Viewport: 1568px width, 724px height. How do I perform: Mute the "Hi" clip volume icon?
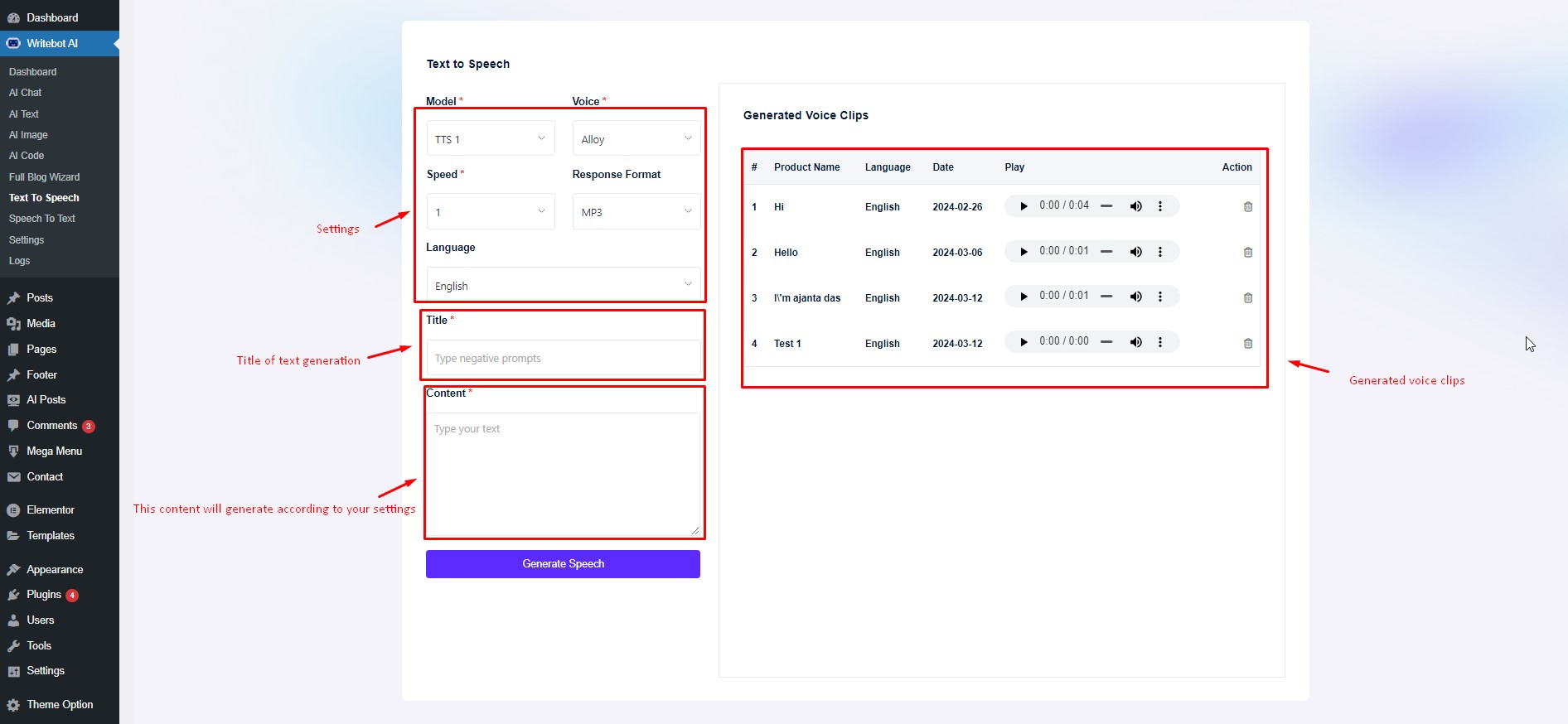(1136, 206)
